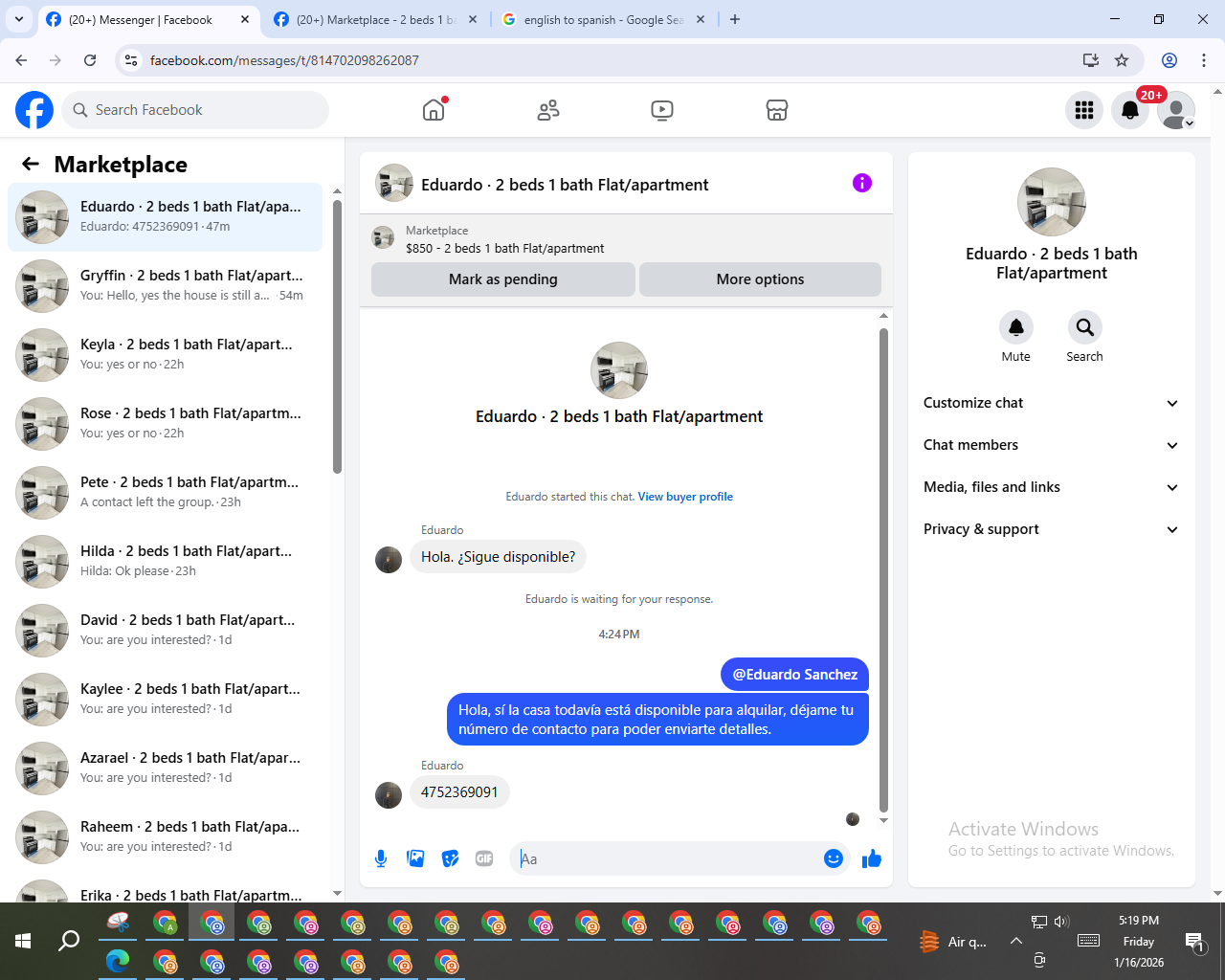Screen dimensions: 1225x980
Task: Click the @Eduardo Sanchez mention
Action: (794, 675)
